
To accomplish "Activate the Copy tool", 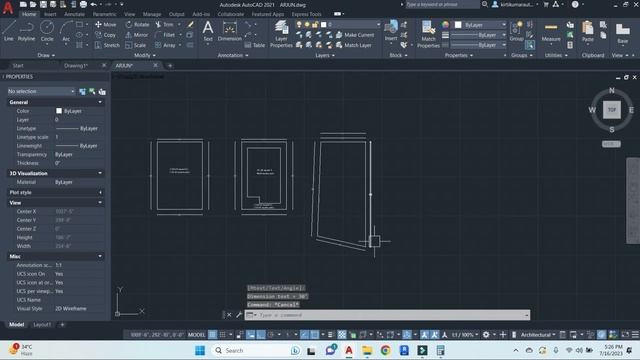I will coord(106,35).
